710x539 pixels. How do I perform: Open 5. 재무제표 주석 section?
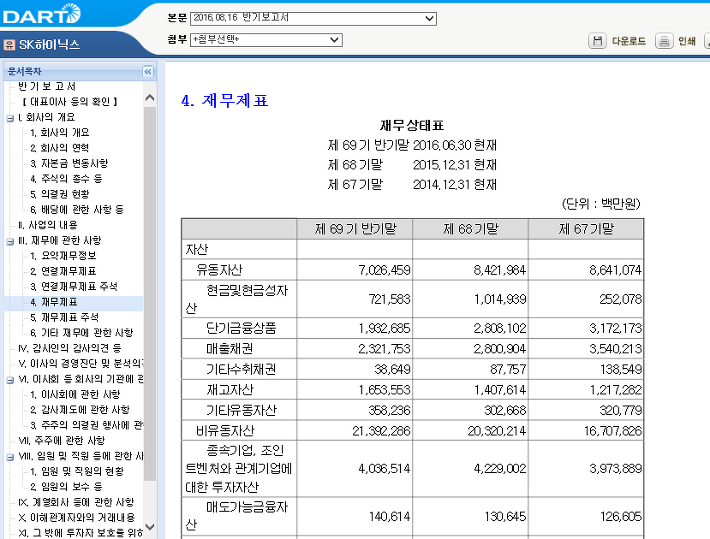pos(64,317)
